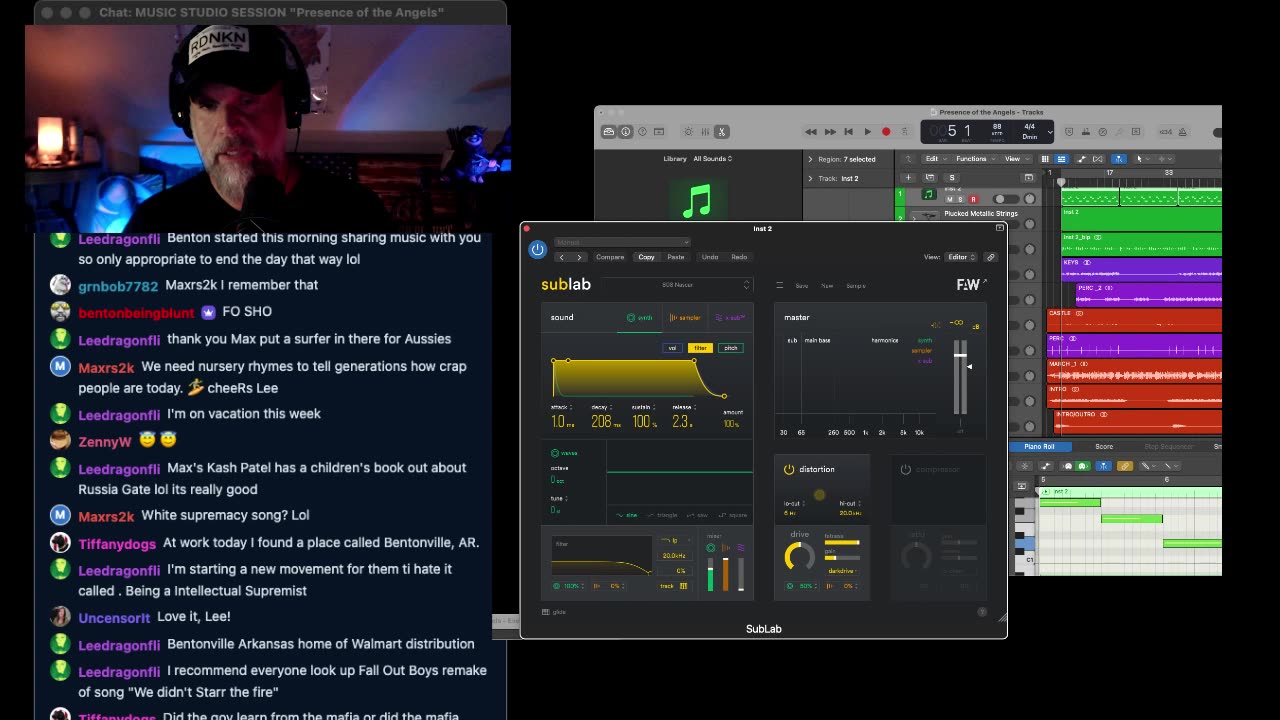Toggle the distortion power button
The height and width of the screenshot is (720, 1280).
pyautogui.click(x=789, y=469)
